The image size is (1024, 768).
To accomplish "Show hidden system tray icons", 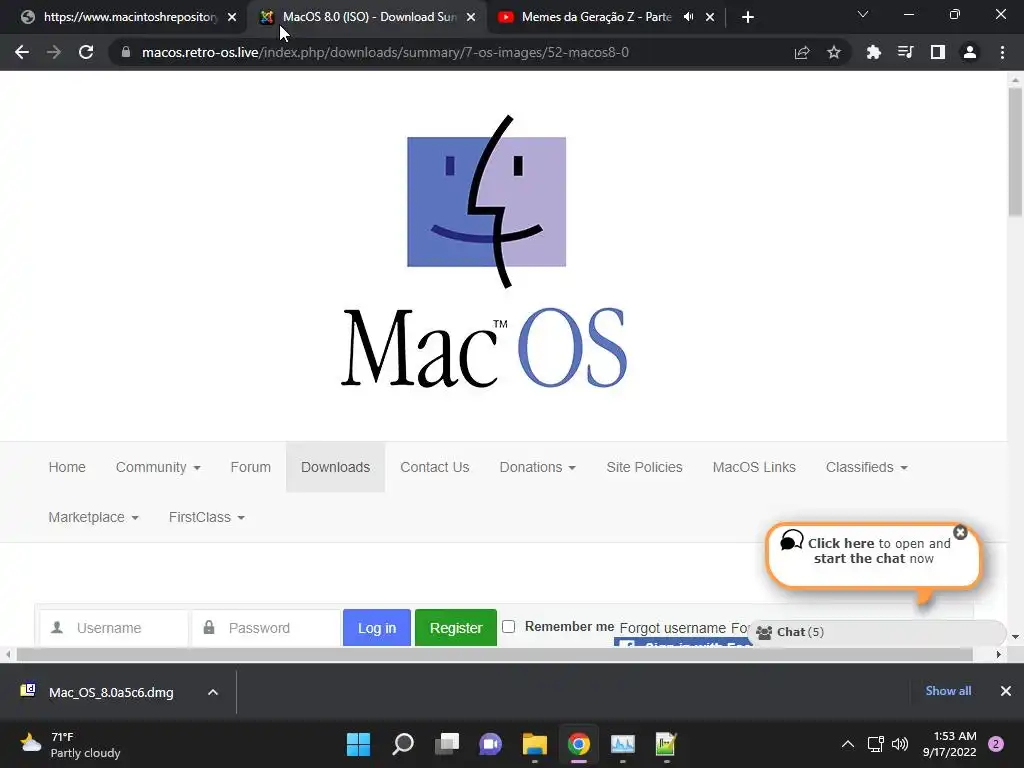I will coord(848,744).
